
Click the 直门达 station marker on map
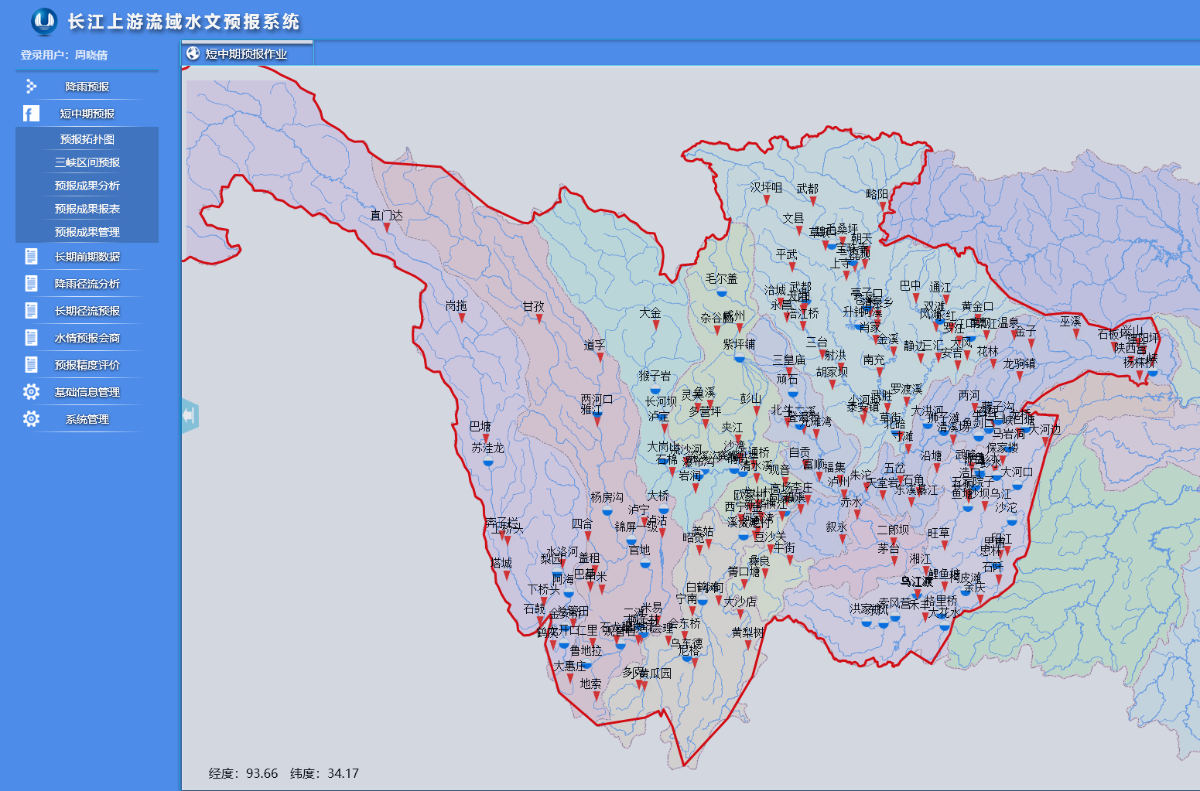pyautogui.click(x=386, y=228)
